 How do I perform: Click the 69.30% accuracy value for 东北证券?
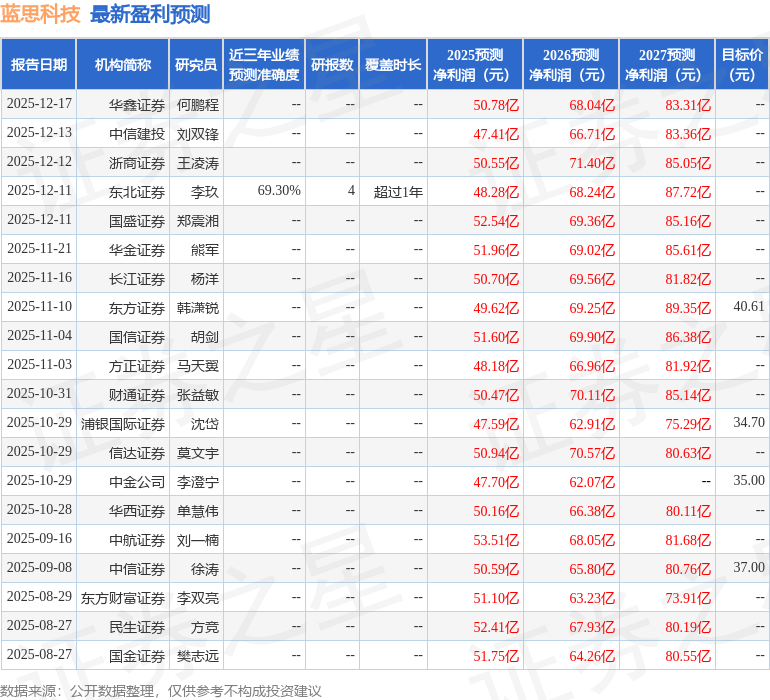pos(279,191)
